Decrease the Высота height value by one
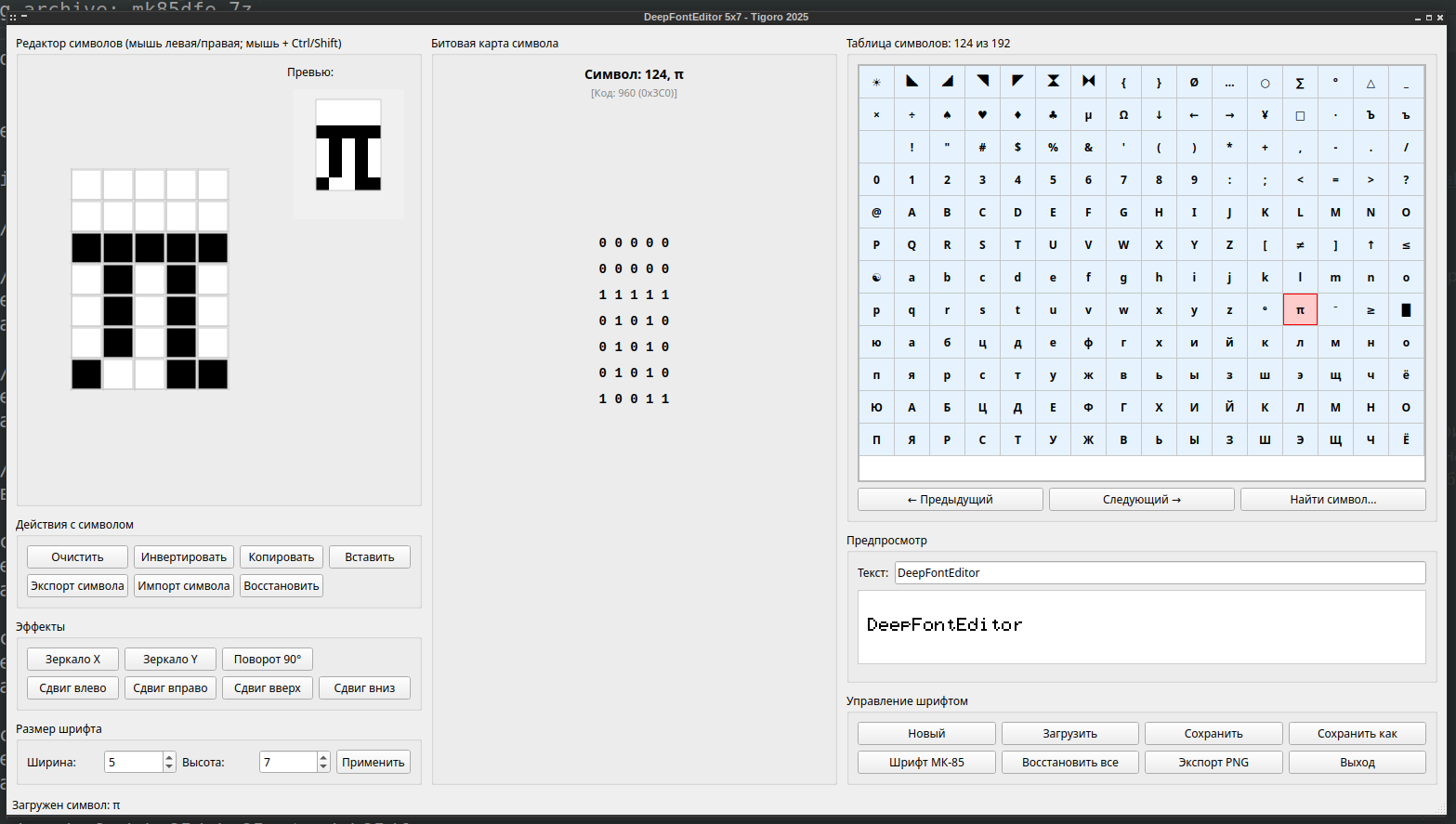This screenshot has width=1456, height=824. (x=323, y=767)
